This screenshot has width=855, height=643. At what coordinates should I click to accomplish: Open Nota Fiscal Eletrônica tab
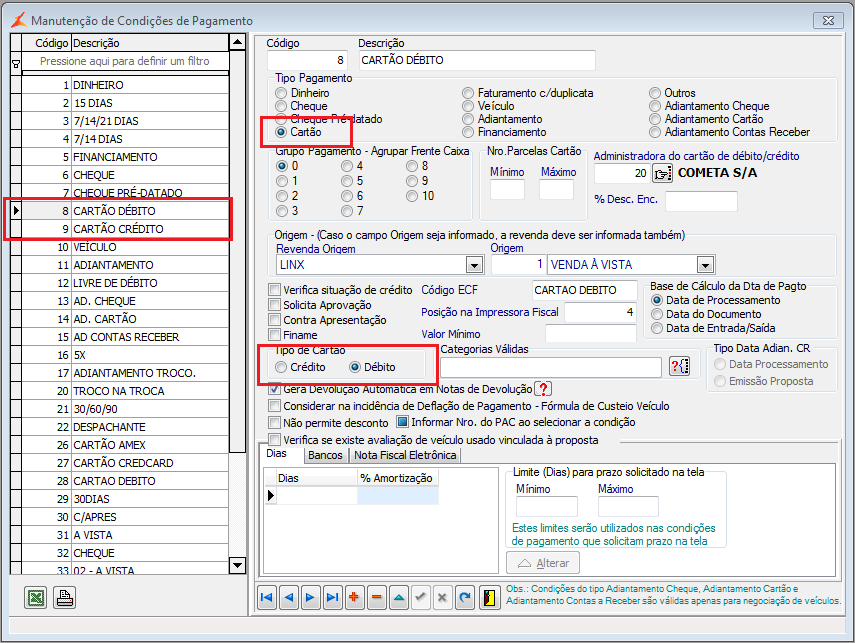click(x=405, y=455)
